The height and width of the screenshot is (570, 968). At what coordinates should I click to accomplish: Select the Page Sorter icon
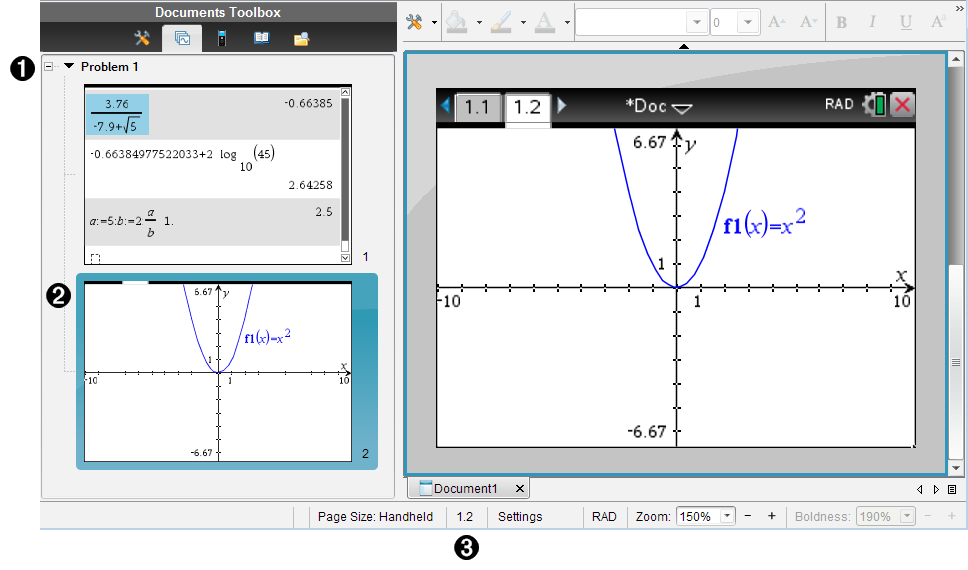pyautogui.click(x=182, y=39)
